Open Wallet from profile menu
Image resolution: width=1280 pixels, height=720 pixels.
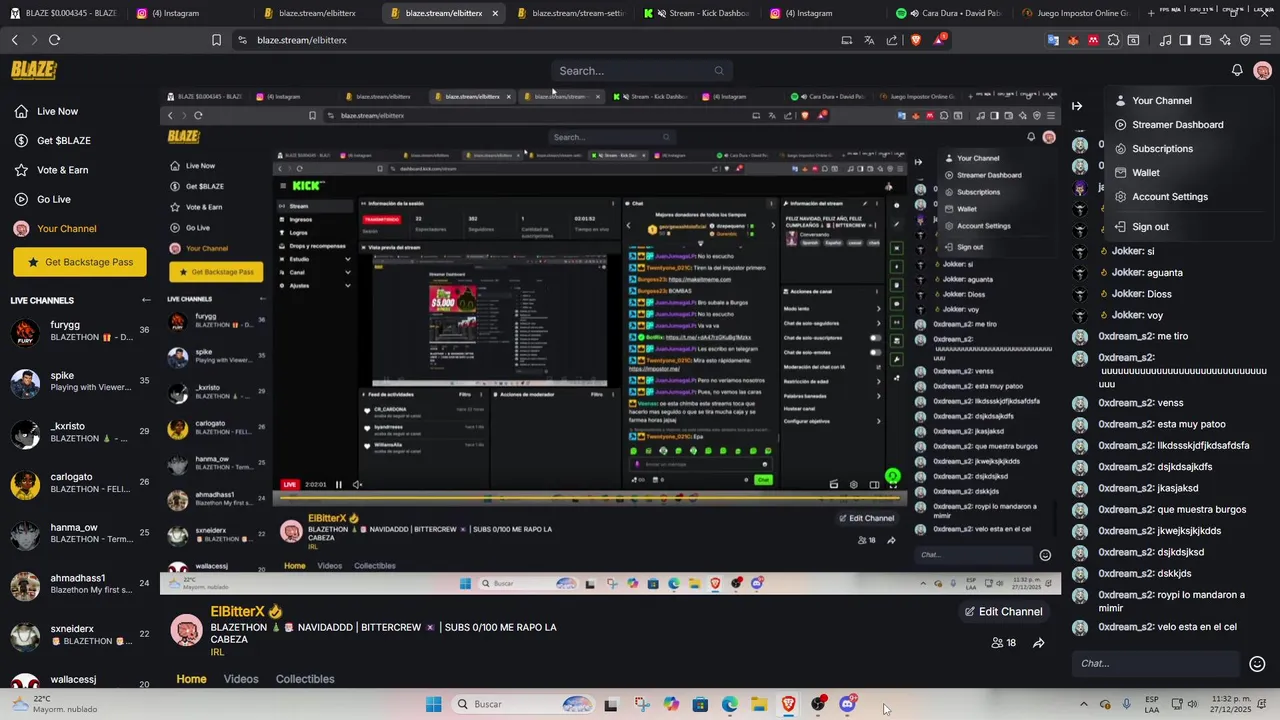tap(1146, 173)
